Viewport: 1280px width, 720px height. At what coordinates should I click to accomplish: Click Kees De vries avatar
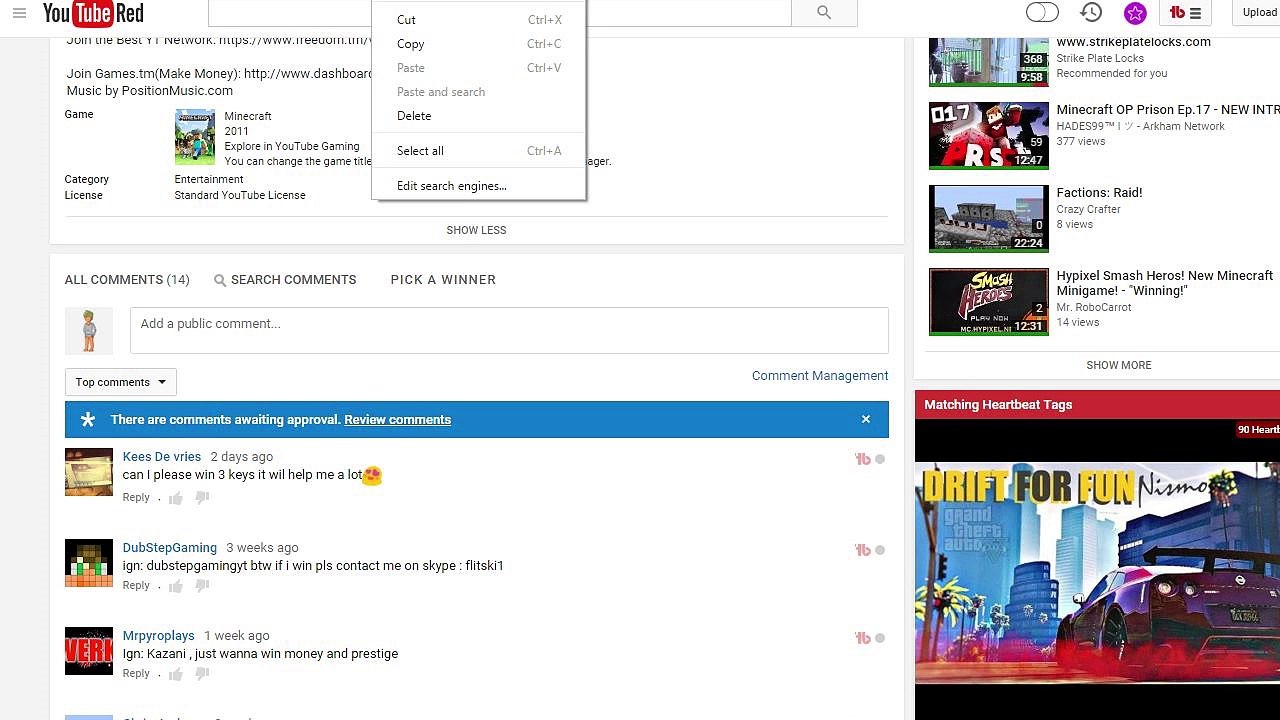(89, 472)
